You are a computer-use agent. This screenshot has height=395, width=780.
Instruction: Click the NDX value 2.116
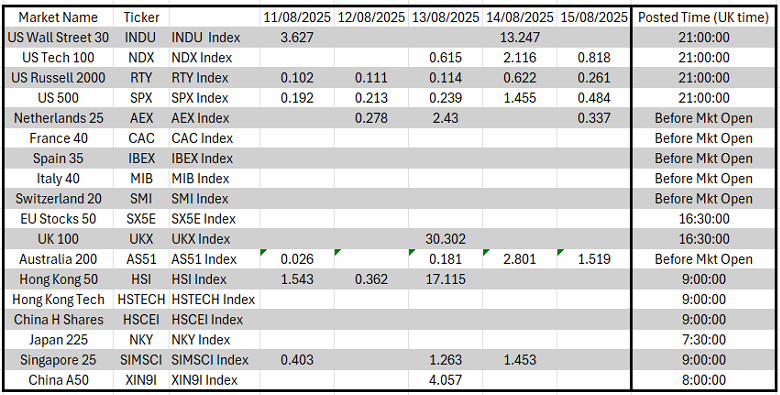click(x=520, y=58)
